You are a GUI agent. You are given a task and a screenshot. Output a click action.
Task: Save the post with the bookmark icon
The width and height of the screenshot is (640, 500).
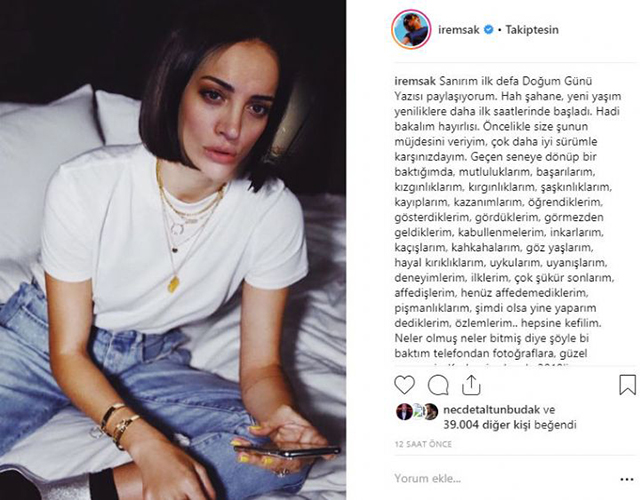tap(627, 385)
